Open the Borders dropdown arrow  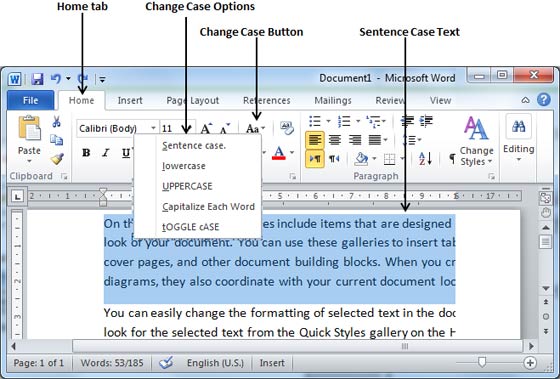tap(402, 159)
